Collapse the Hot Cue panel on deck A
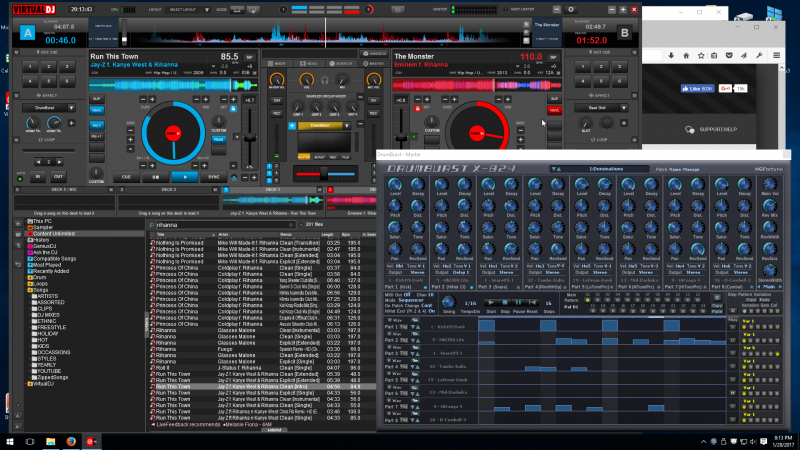The height and width of the screenshot is (450, 800). click(x=16, y=52)
